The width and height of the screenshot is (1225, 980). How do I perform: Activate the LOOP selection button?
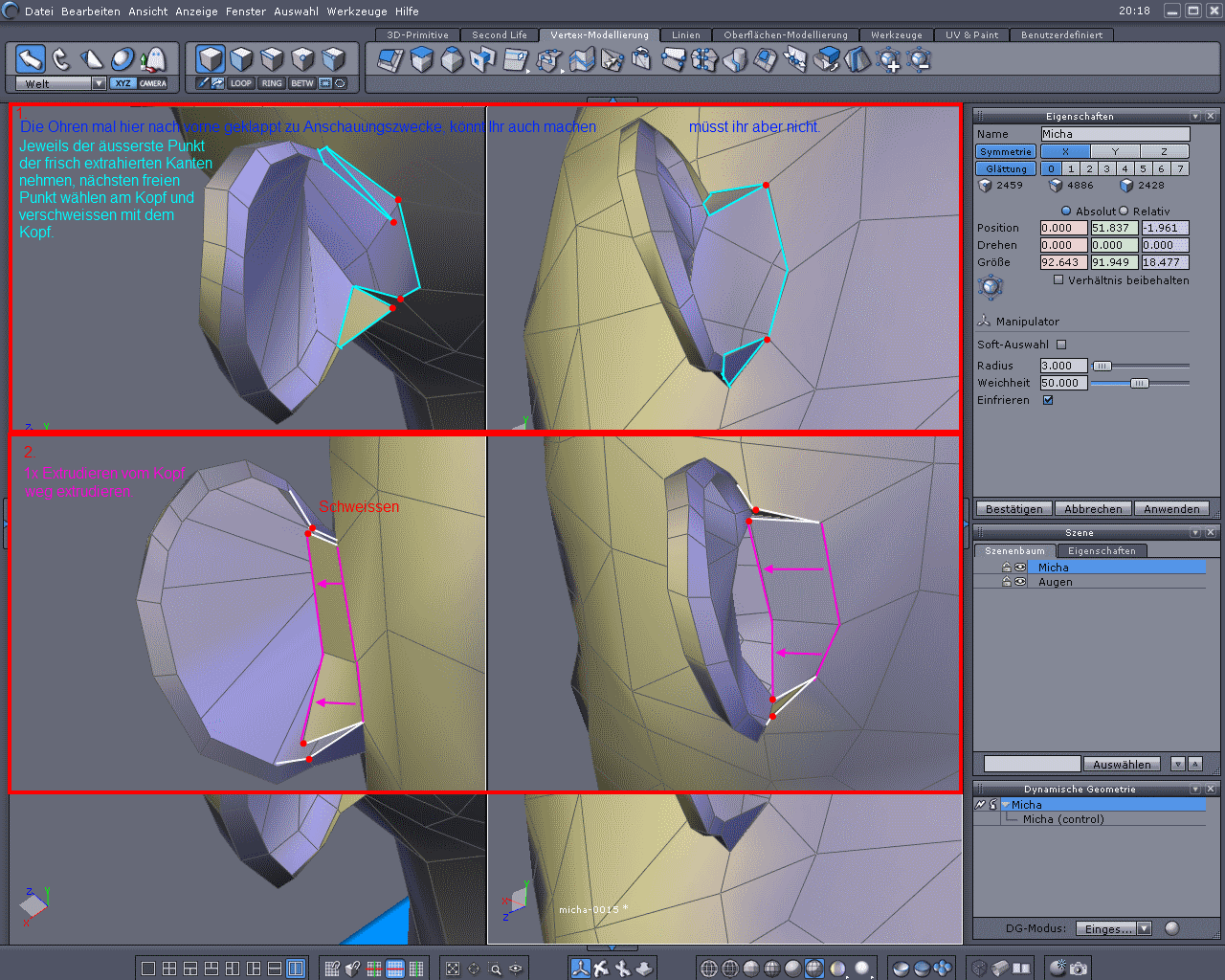click(x=241, y=83)
